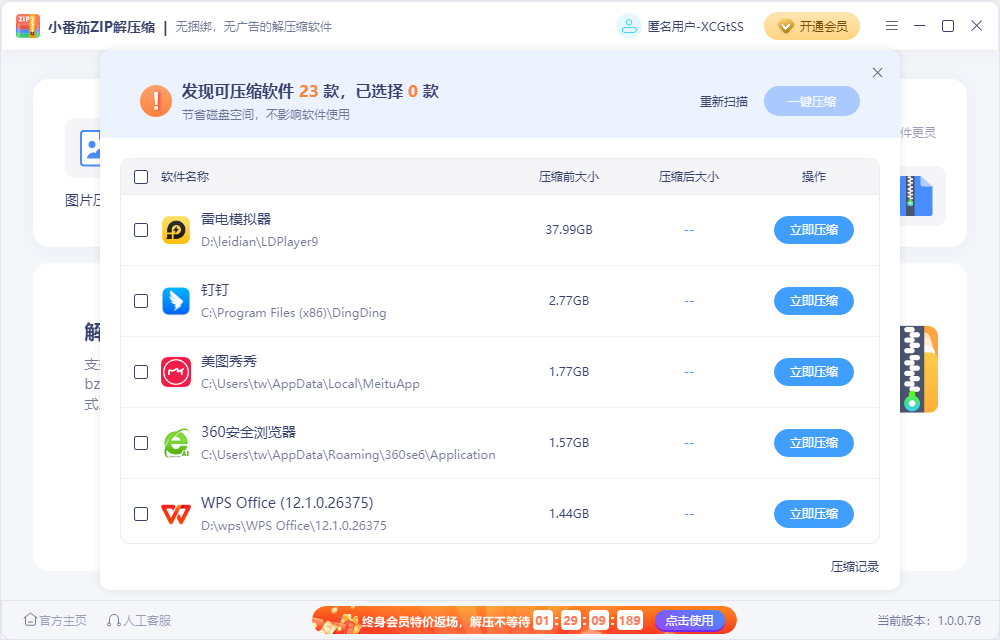Click the 雷电模拟器 software name

point(236,219)
